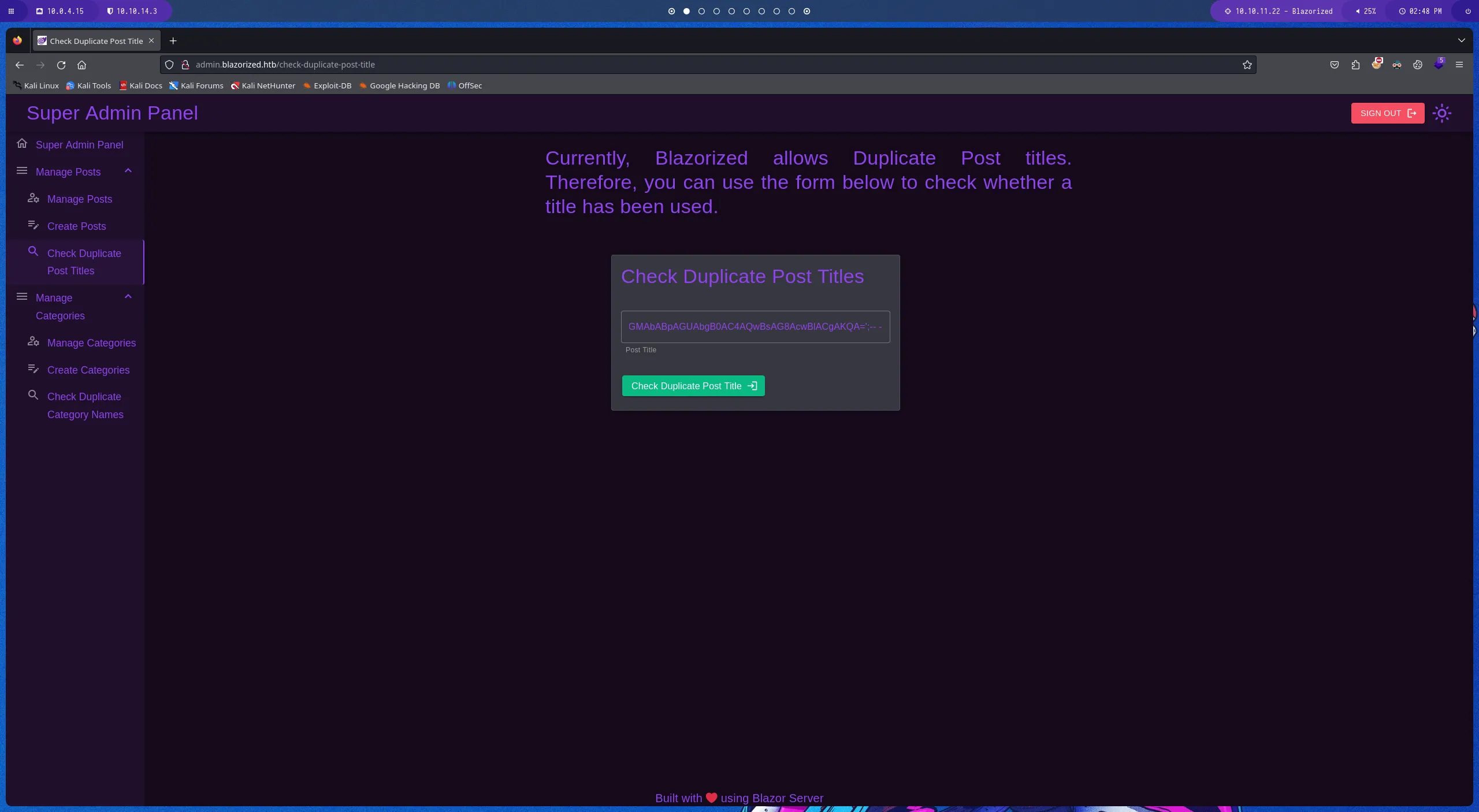
Task: Click the Sign Out button
Action: pyautogui.click(x=1387, y=113)
